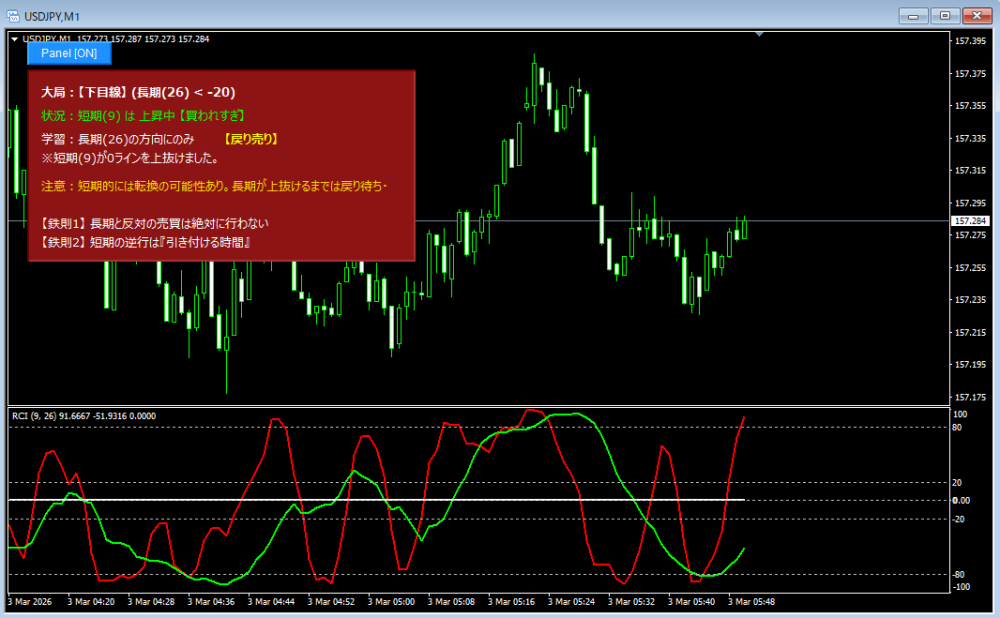
Task: Minimize the USDJPY,M1 chart window
Action: [x=913, y=15]
